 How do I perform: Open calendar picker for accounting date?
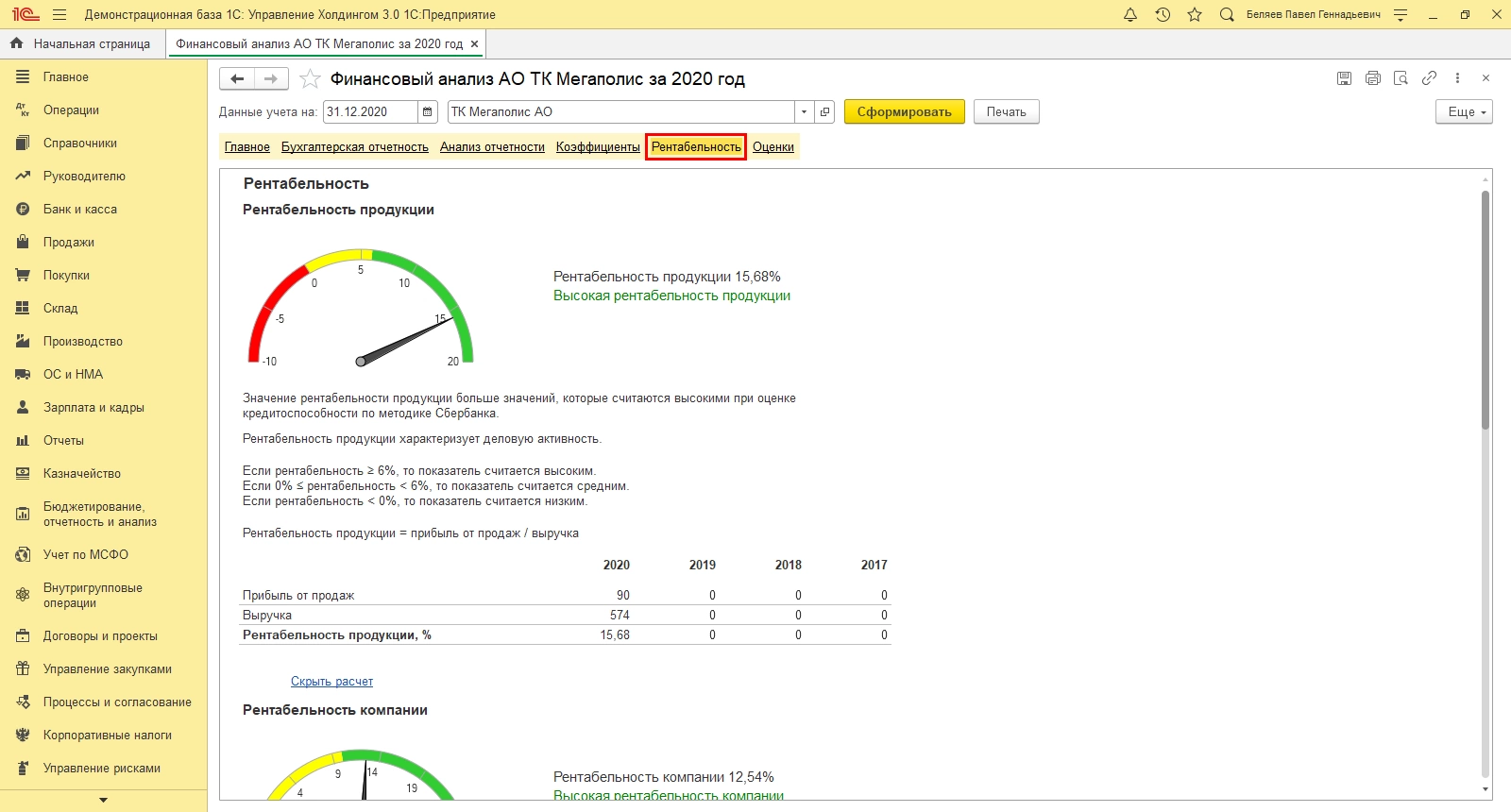(428, 112)
